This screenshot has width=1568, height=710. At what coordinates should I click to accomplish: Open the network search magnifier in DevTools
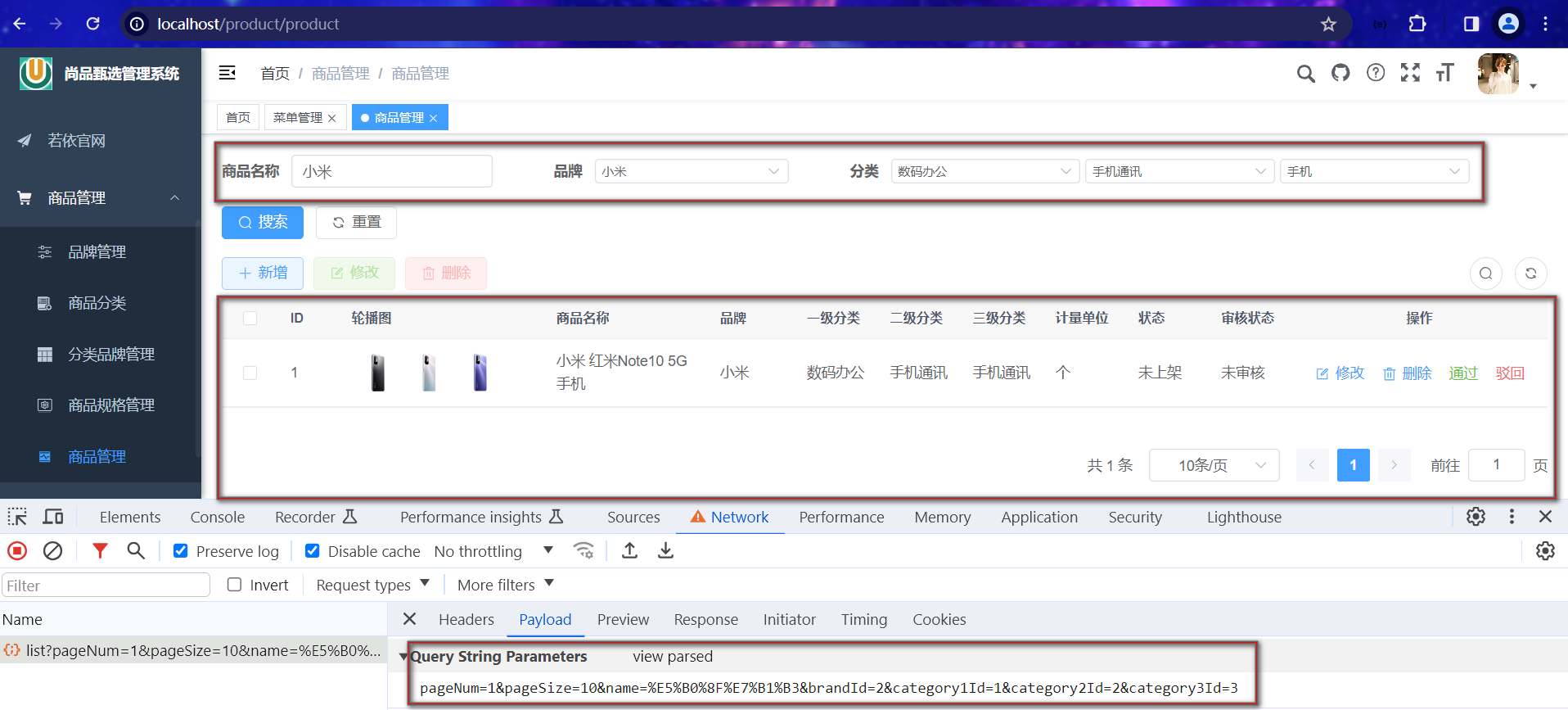click(136, 551)
